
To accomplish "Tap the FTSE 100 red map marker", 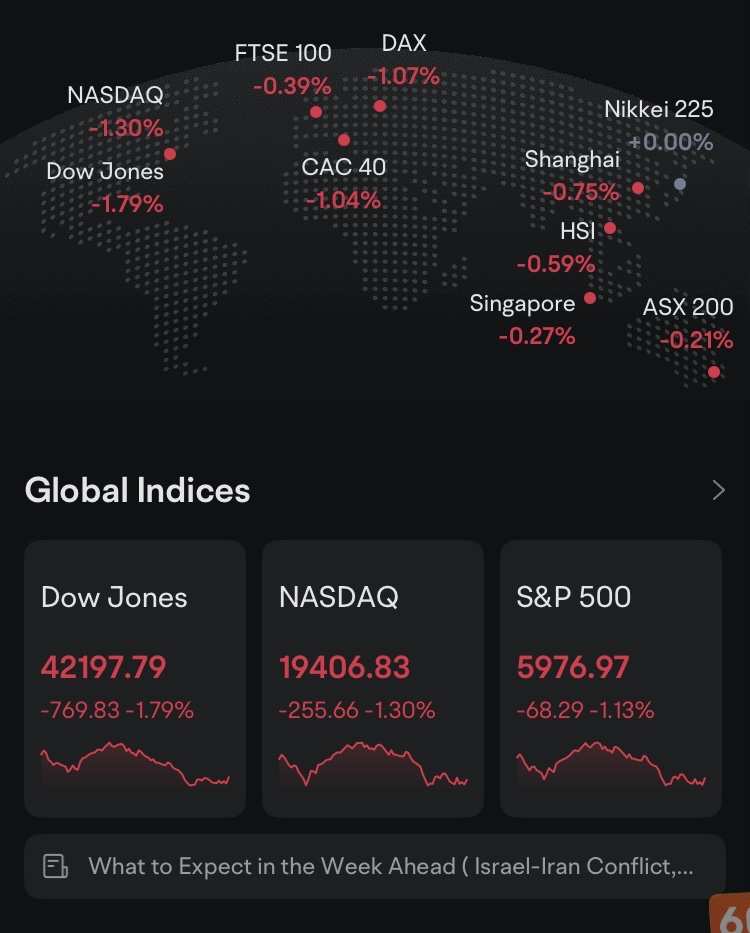I will [x=316, y=112].
